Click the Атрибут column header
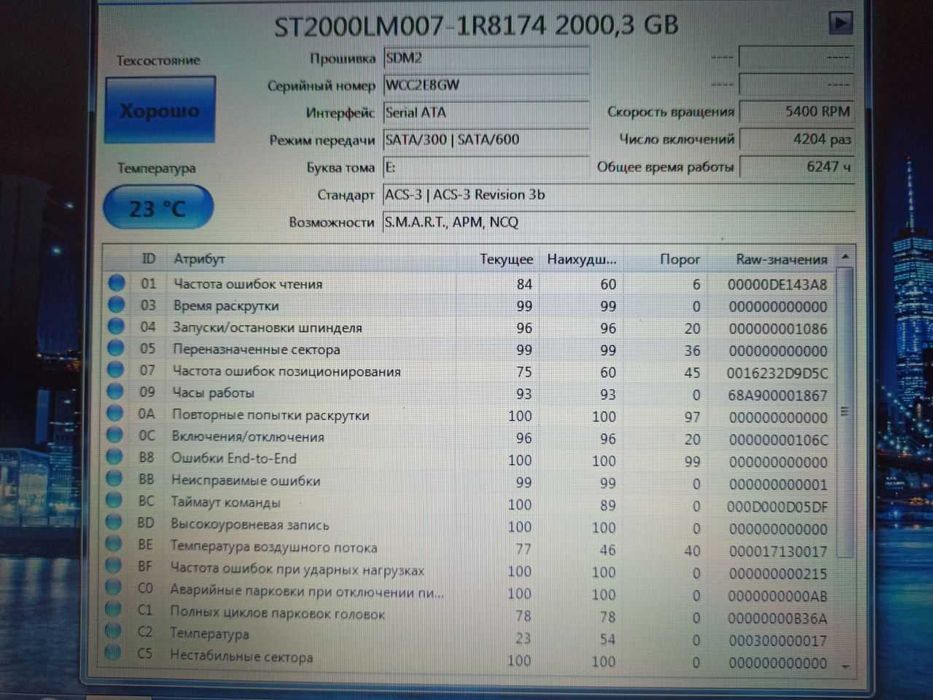This screenshot has width=933, height=700. [312, 259]
